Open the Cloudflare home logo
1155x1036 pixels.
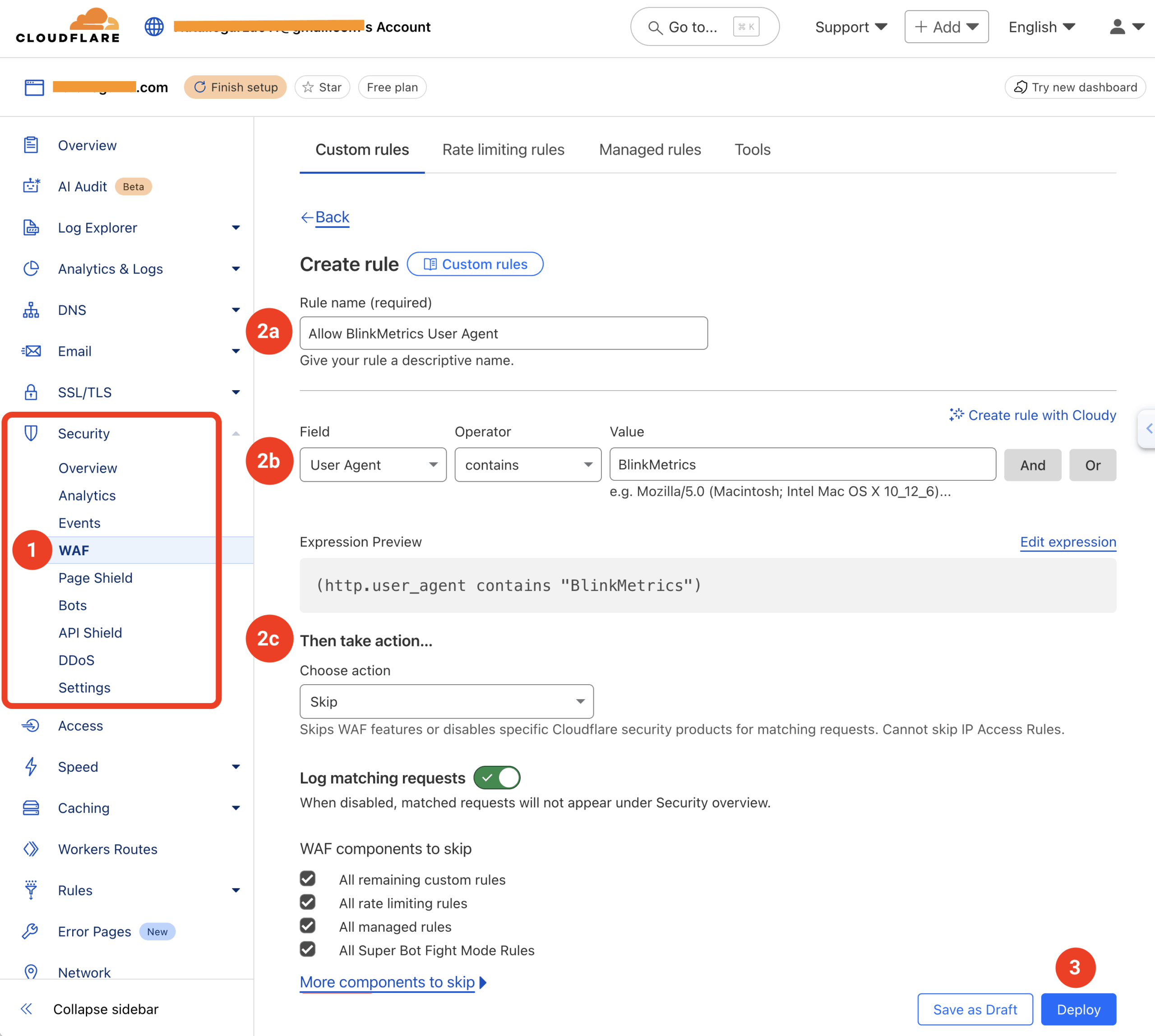pyautogui.click(x=67, y=26)
